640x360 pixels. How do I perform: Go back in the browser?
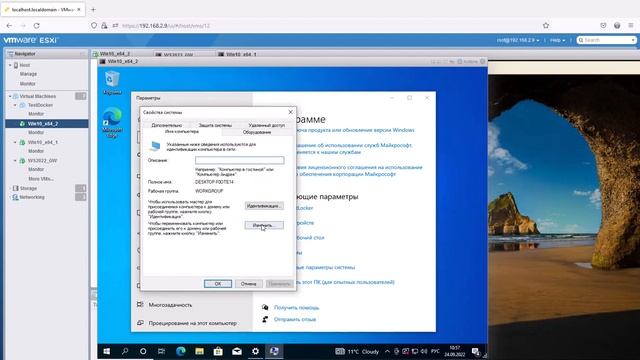(x=9, y=25)
